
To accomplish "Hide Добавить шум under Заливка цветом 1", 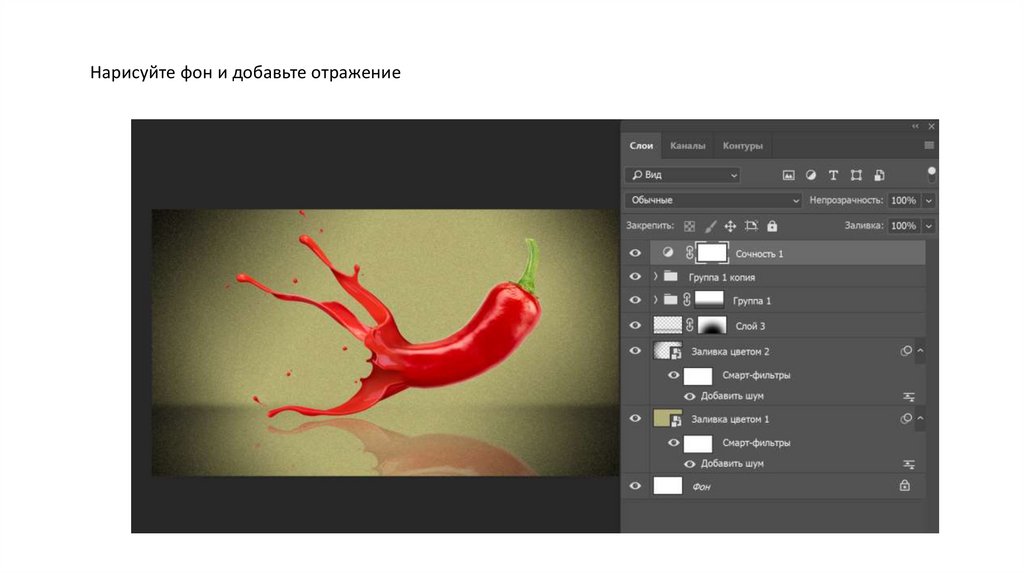I will pos(690,464).
